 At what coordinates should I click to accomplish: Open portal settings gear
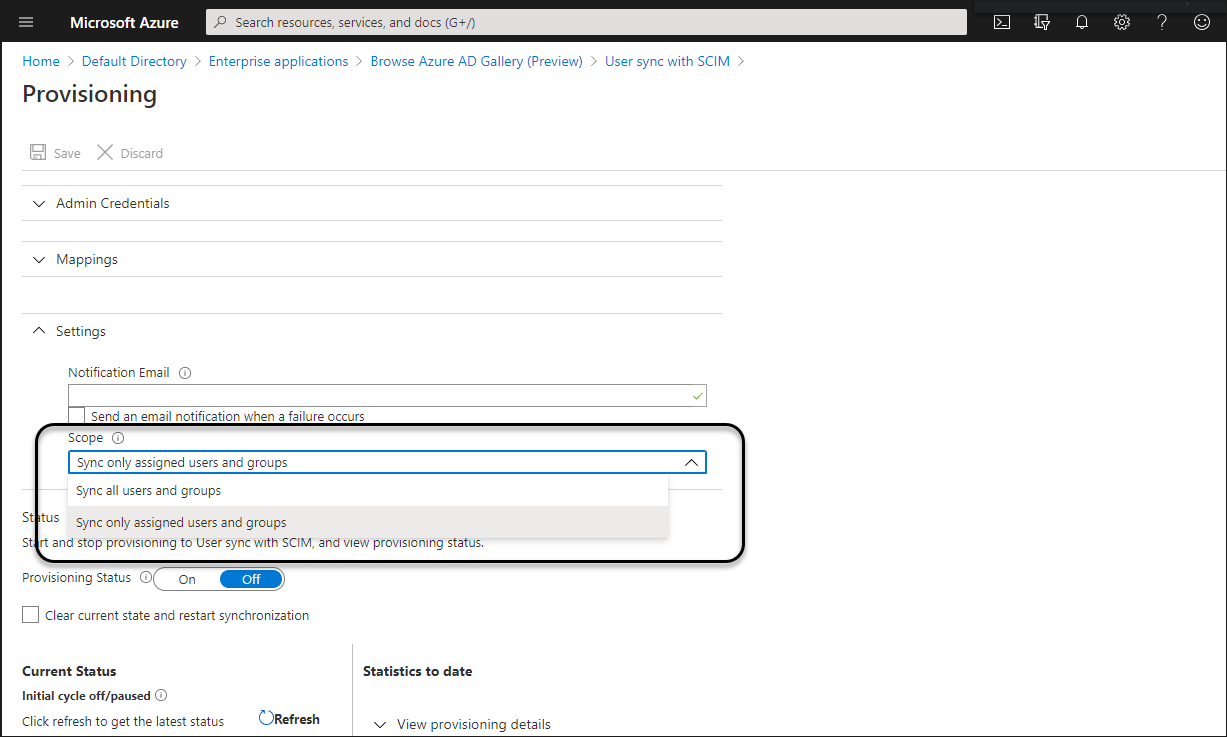1122,22
